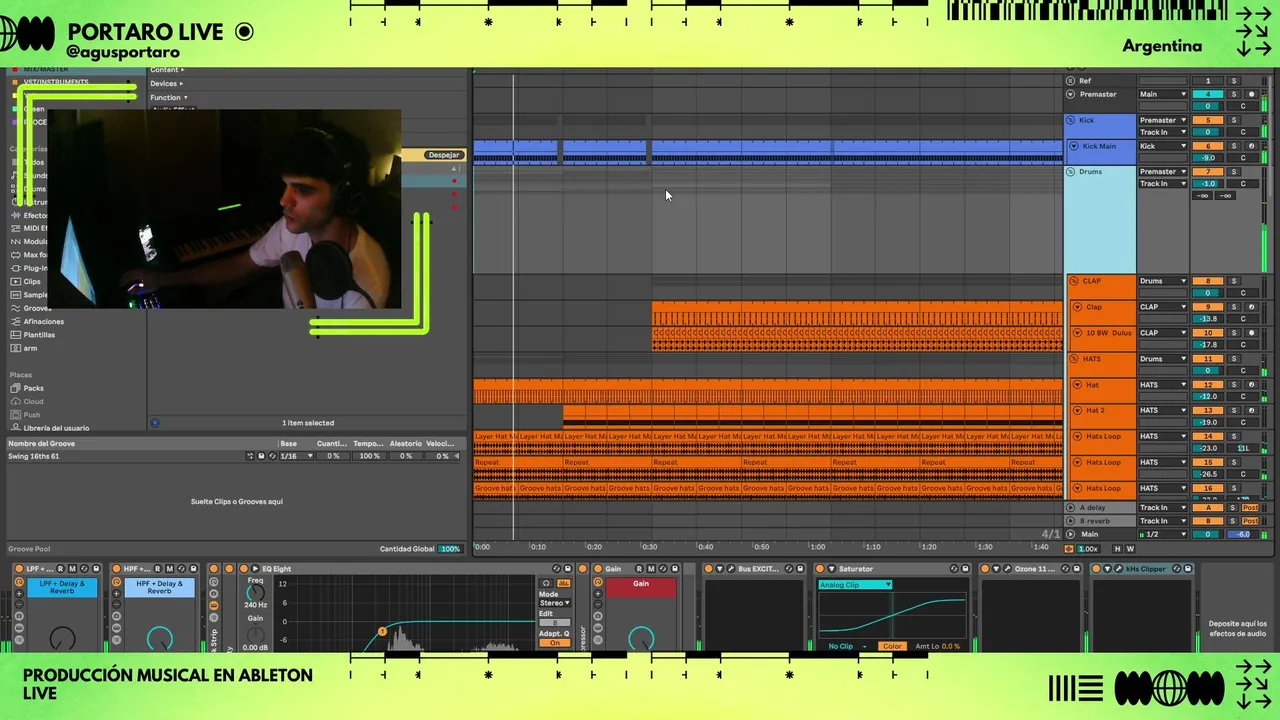Unfold the Ref track with its circle icon
Image resolution: width=1280 pixels, height=720 pixels.
click(1071, 81)
